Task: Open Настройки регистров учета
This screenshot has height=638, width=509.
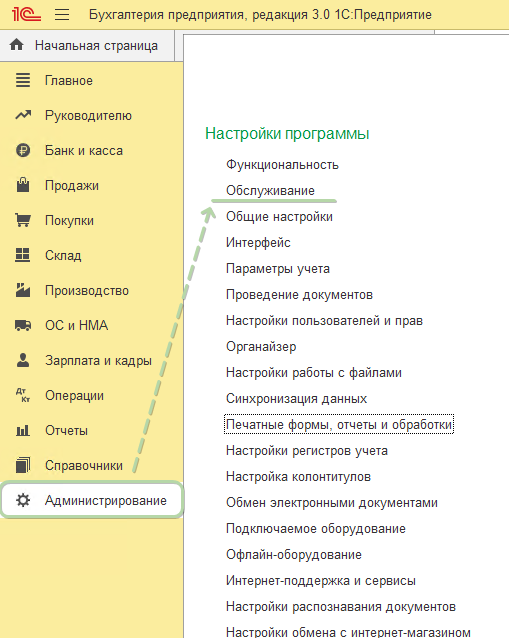Action: click(306, 451)
